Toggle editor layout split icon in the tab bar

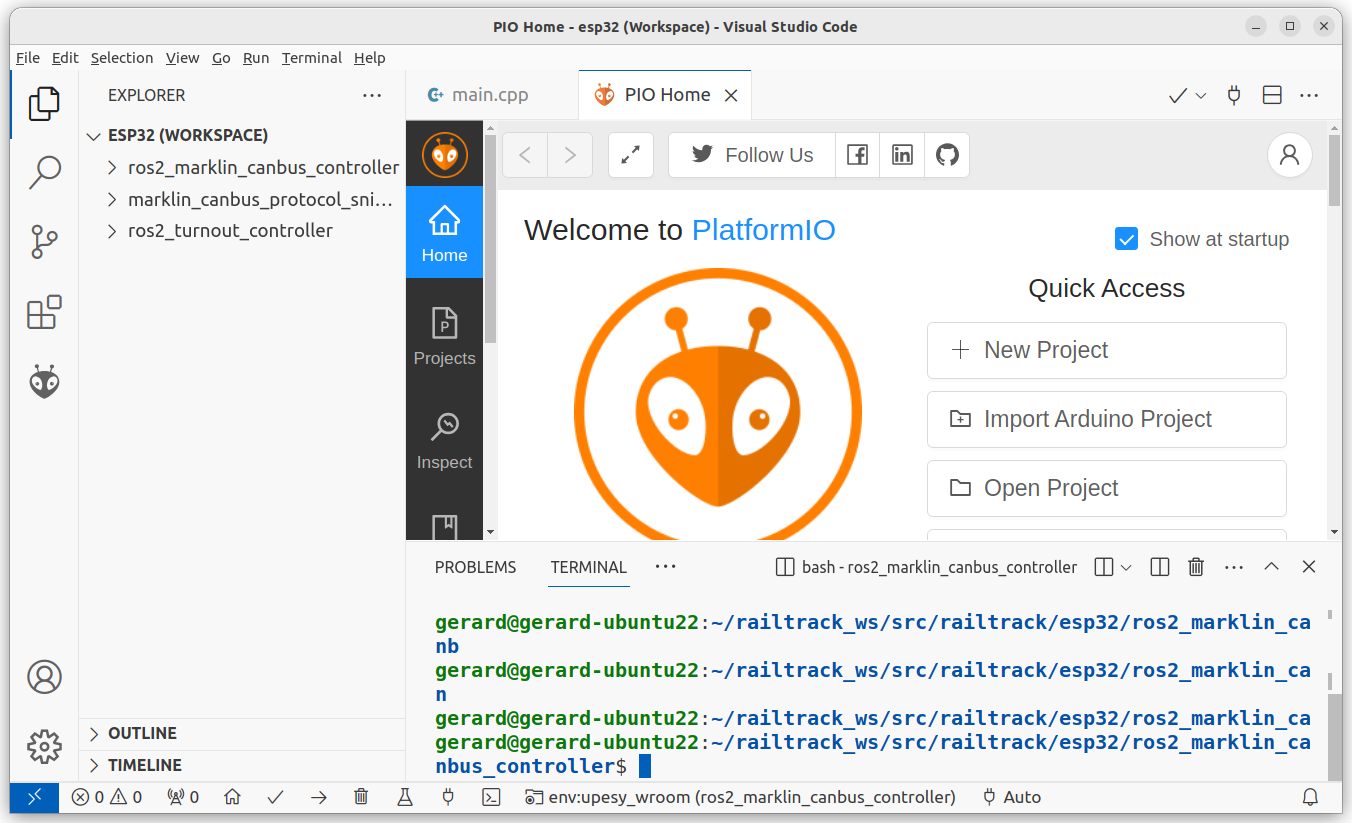click(x=1272, y=95)
